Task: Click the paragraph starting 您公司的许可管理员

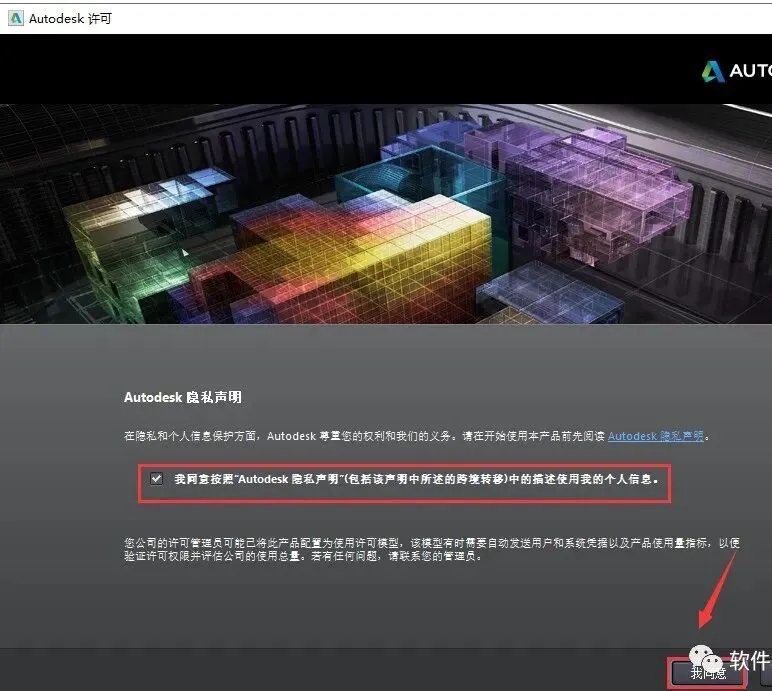Action: (x=432, y=549)
